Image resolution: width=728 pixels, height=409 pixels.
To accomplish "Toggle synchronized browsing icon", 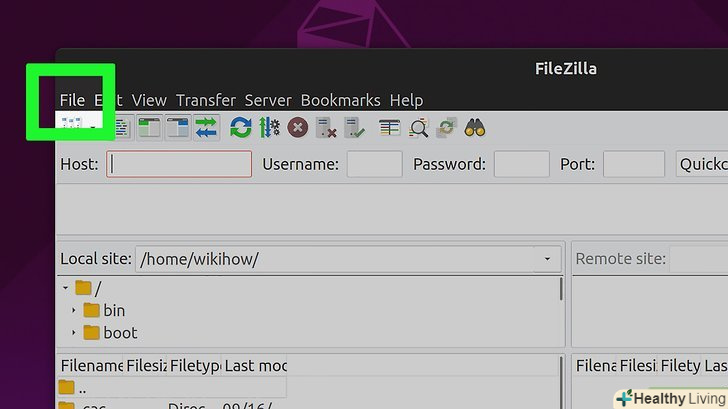I will pyautogui.click(x=447, y=128).
